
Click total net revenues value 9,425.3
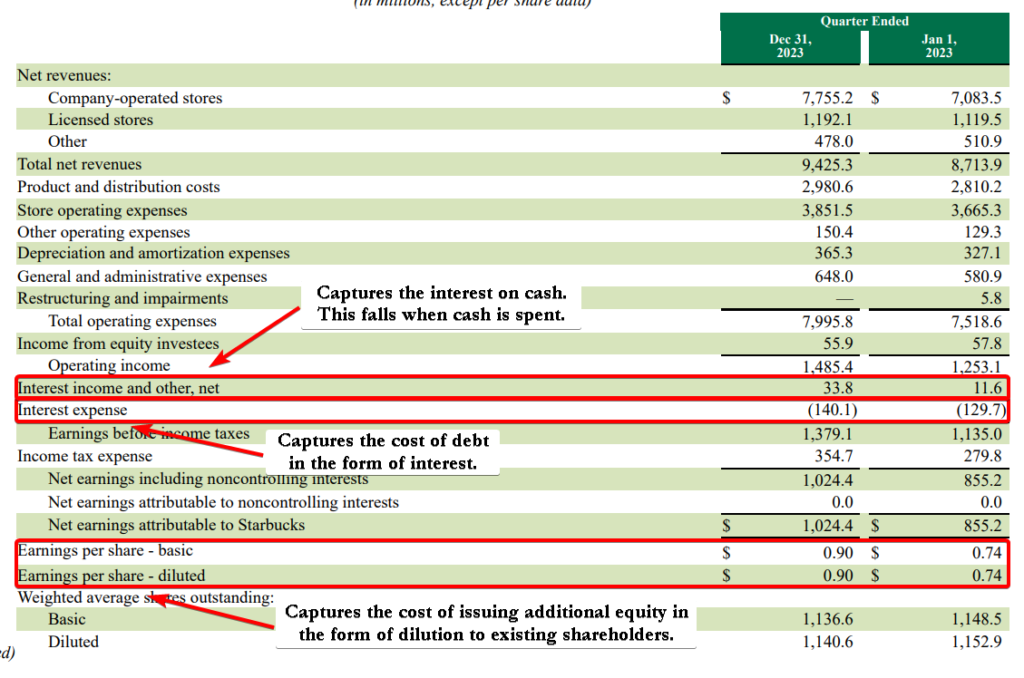tap(827, 165)
